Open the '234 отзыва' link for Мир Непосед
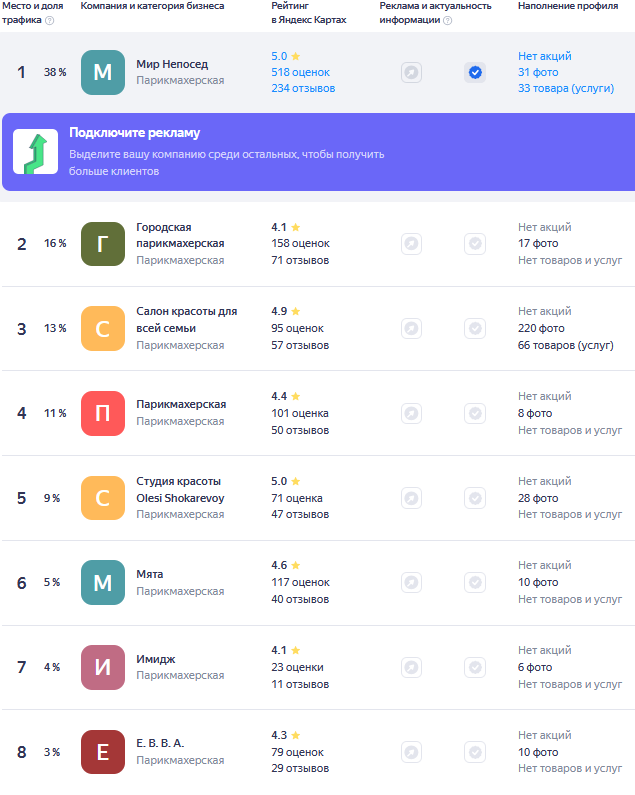 tap(303, 88)
